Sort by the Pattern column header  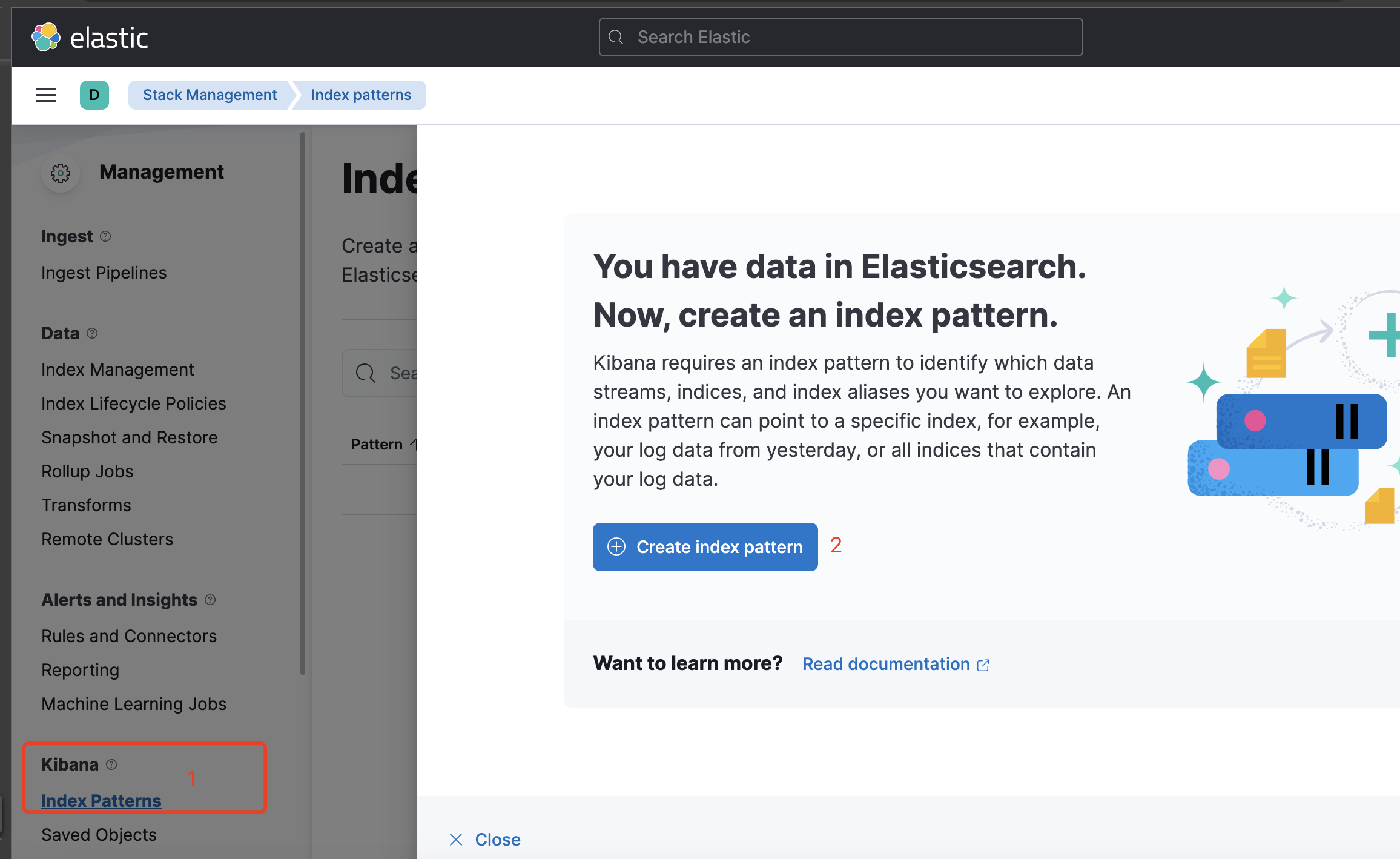click(377, 444)
